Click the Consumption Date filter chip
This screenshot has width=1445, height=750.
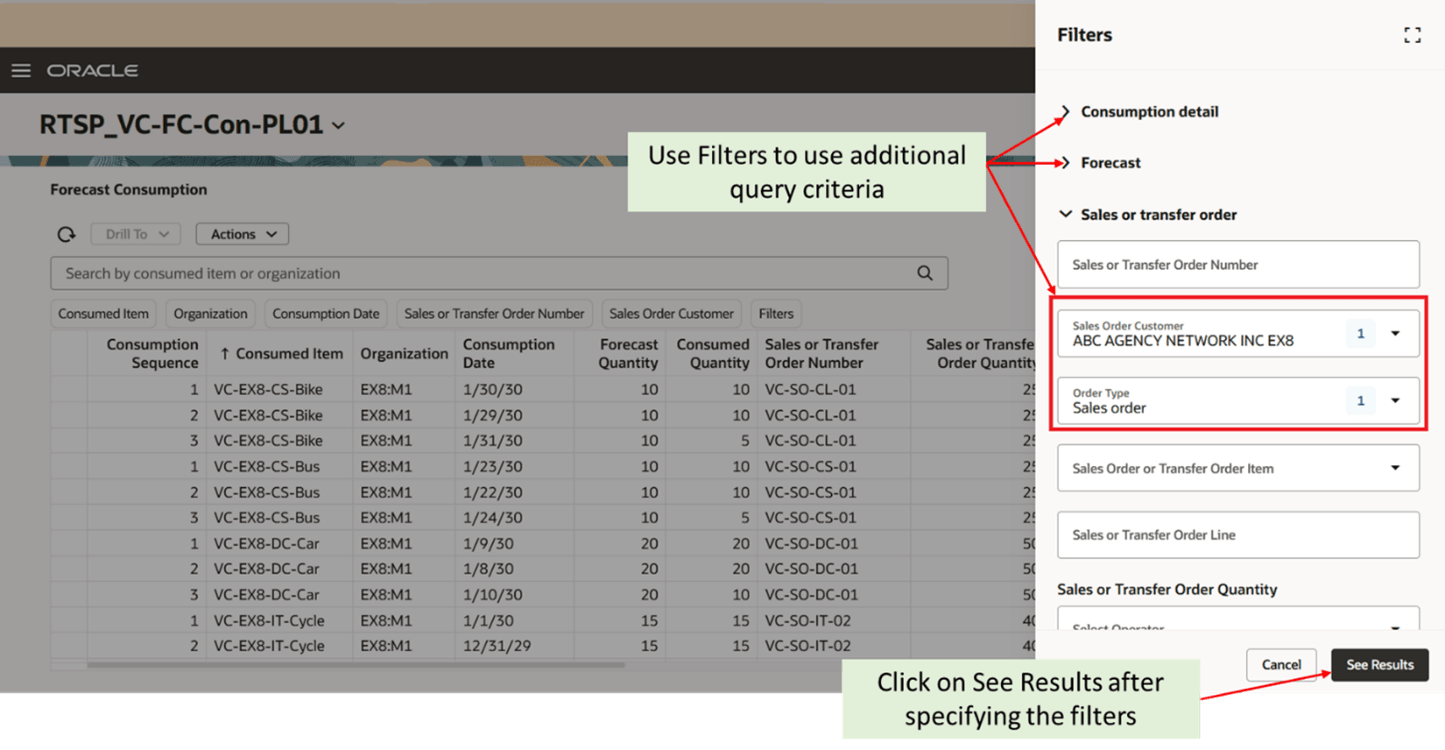click(326, 314)
